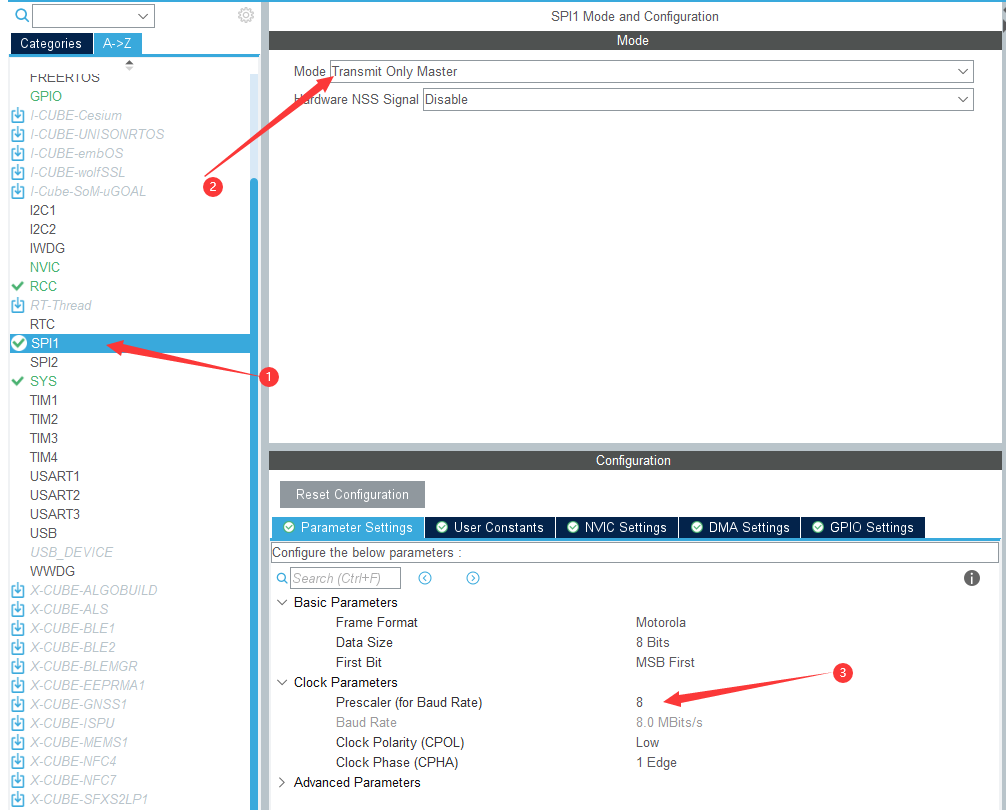Select SYS in the peripheral list
Screen dimensions: 1006x810
click(44, 381)
